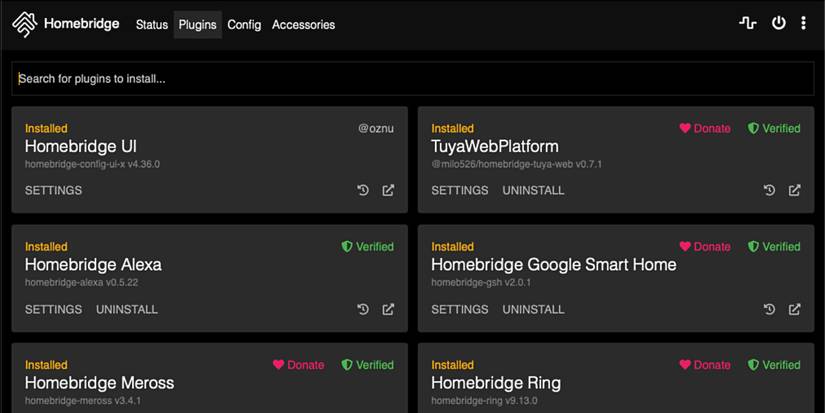Open Homebridge UI external link icon

point(388,190)
